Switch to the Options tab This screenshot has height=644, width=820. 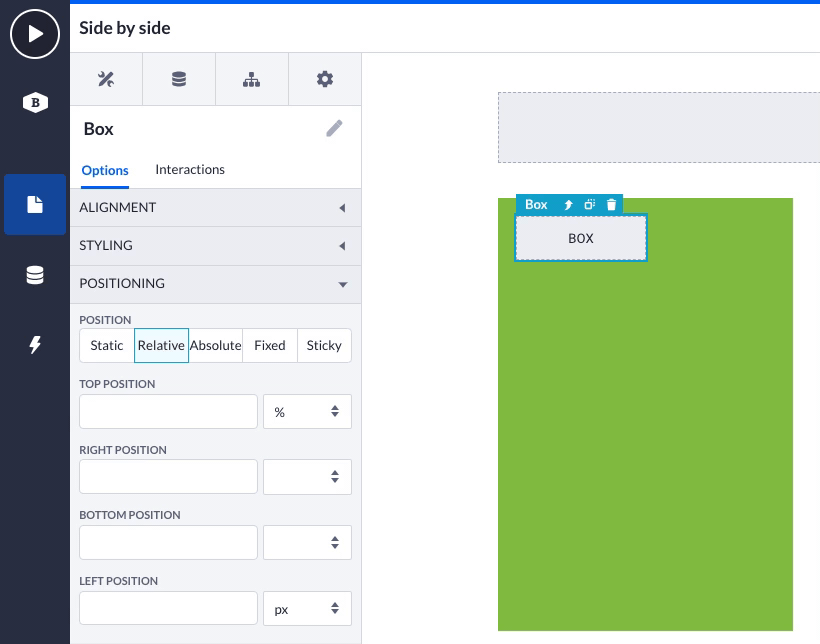105,170
